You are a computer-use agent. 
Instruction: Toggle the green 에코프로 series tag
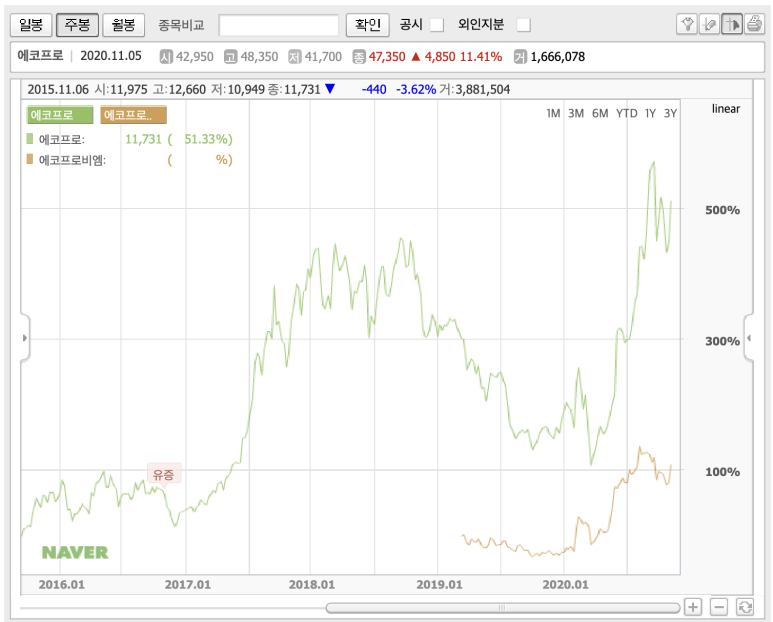tap(60, 115)
